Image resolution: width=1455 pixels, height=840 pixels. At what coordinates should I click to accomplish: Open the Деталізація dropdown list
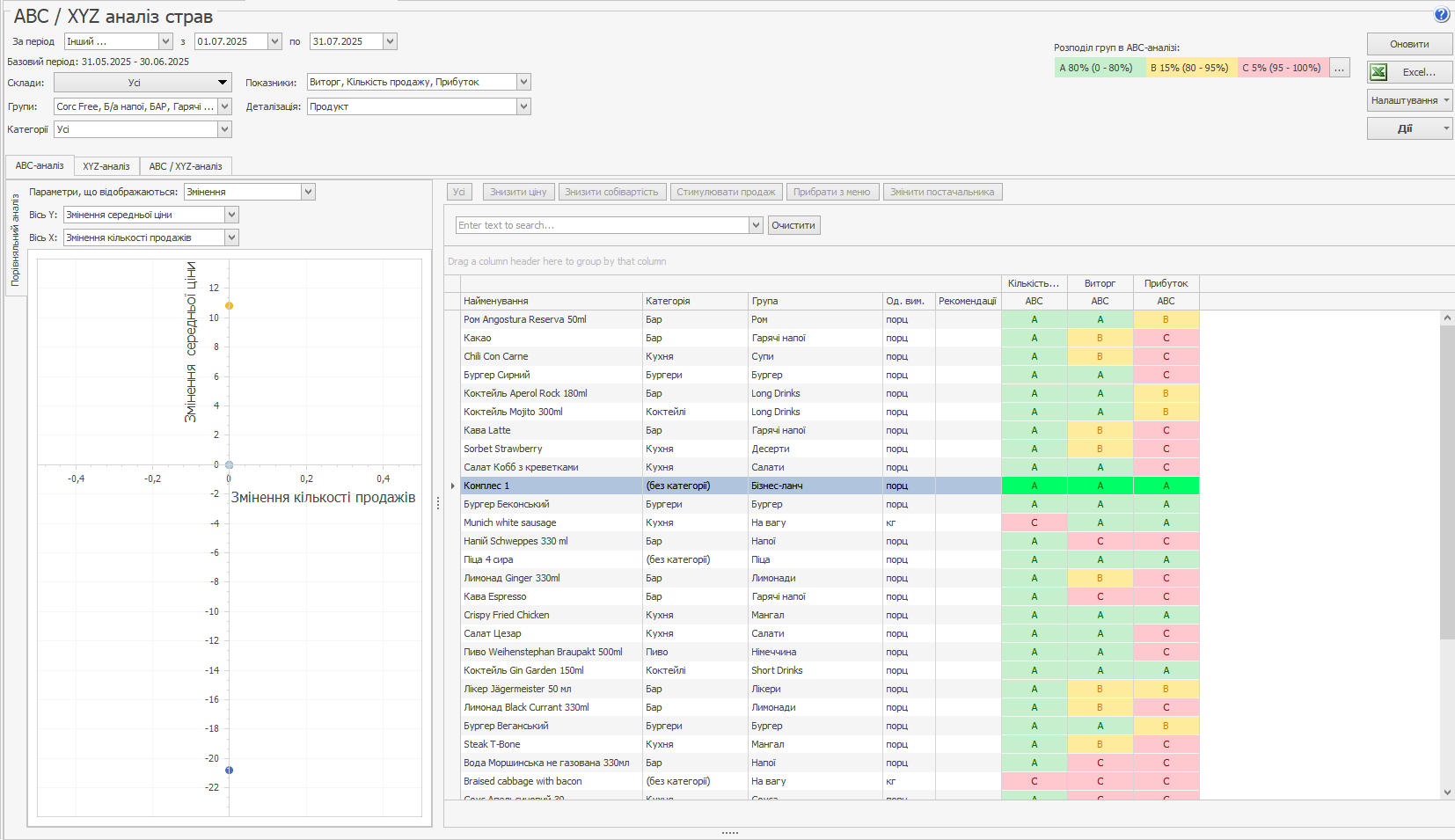tap(523, 106)
